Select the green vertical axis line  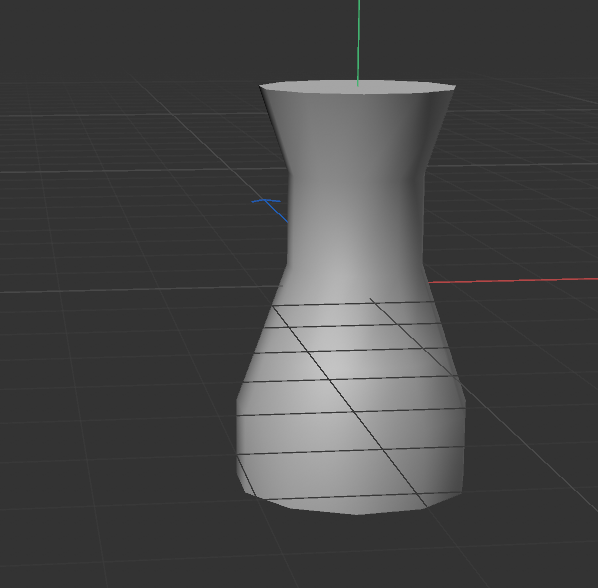[x=358, y=42]
